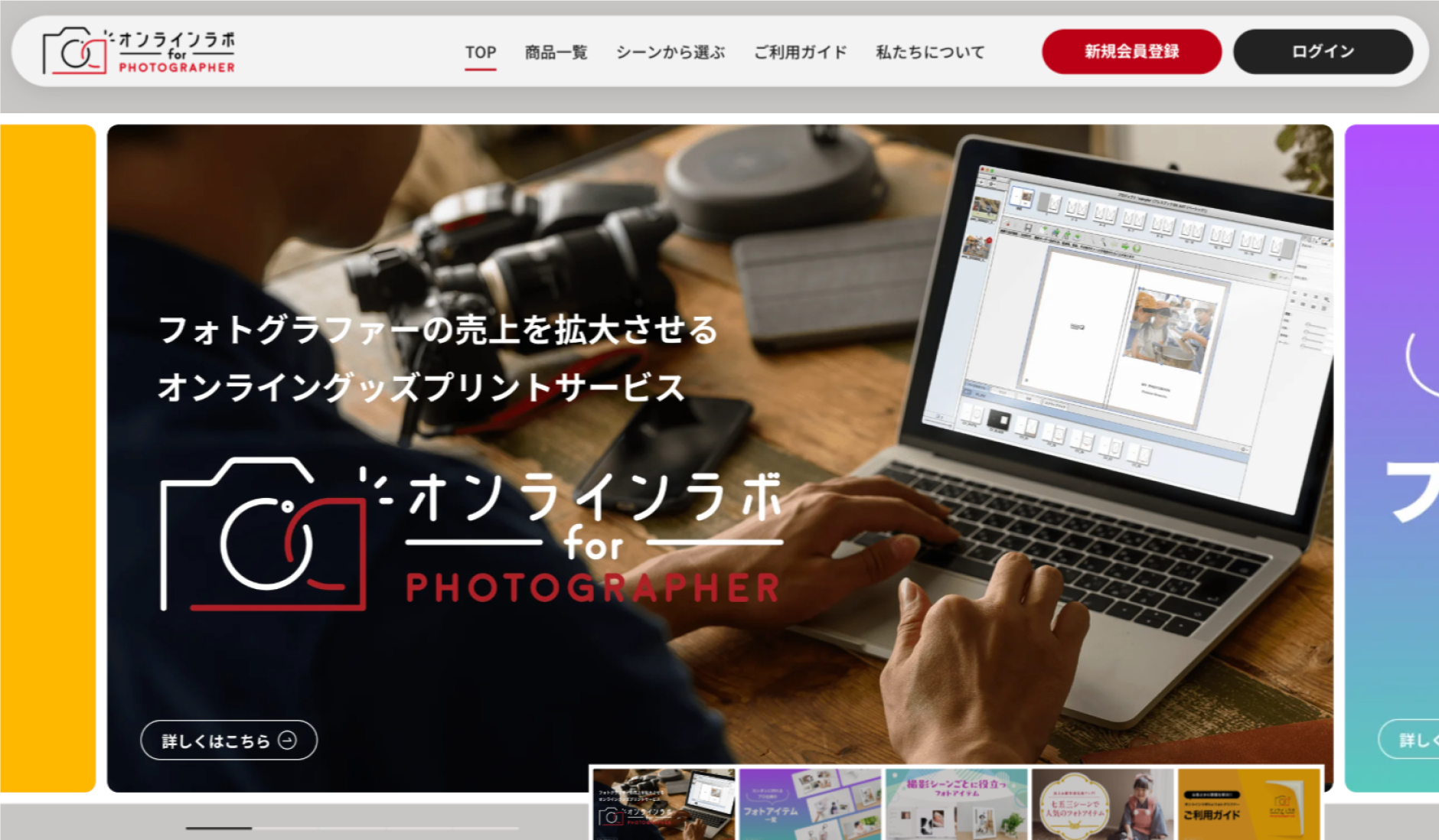Go to the ご利用ガイド page

[800, 52]
